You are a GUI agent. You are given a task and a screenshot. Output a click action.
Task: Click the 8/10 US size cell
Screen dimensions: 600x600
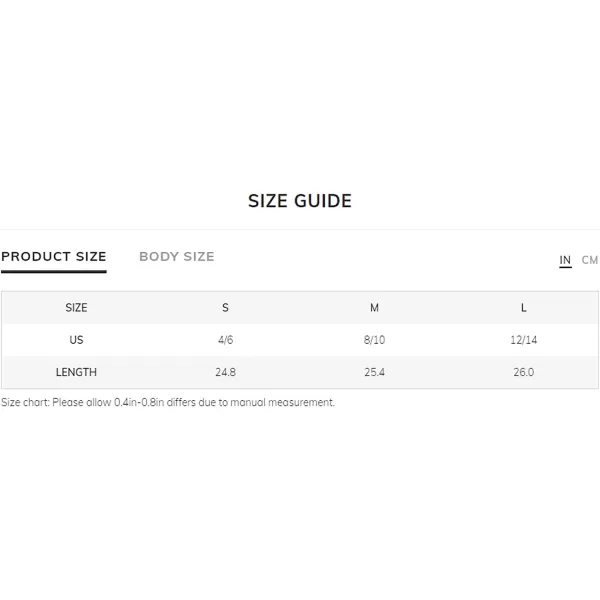click(x=374, y=340)
